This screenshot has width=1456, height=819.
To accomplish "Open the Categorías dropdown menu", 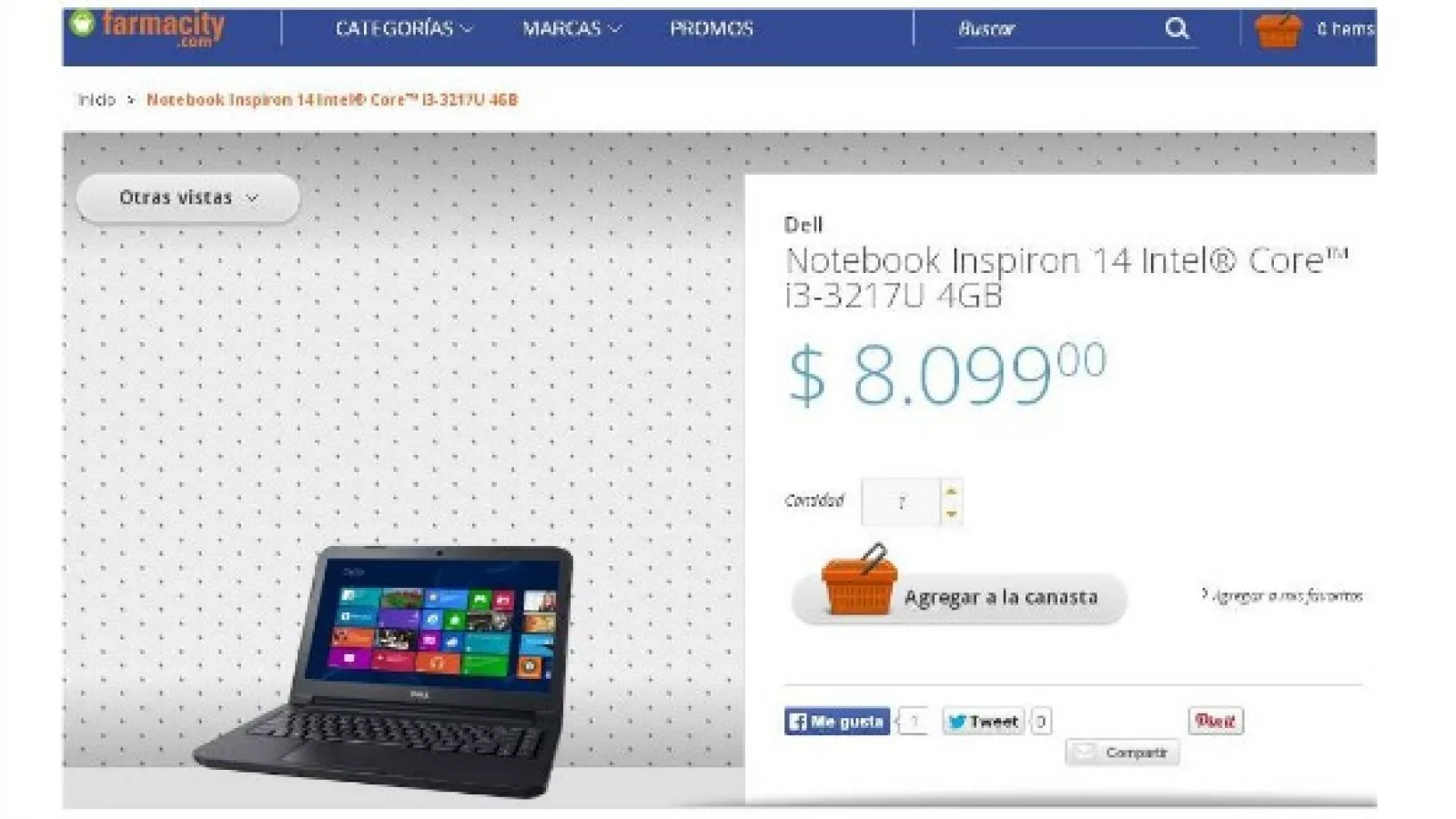I will click(x=404, y=29).
